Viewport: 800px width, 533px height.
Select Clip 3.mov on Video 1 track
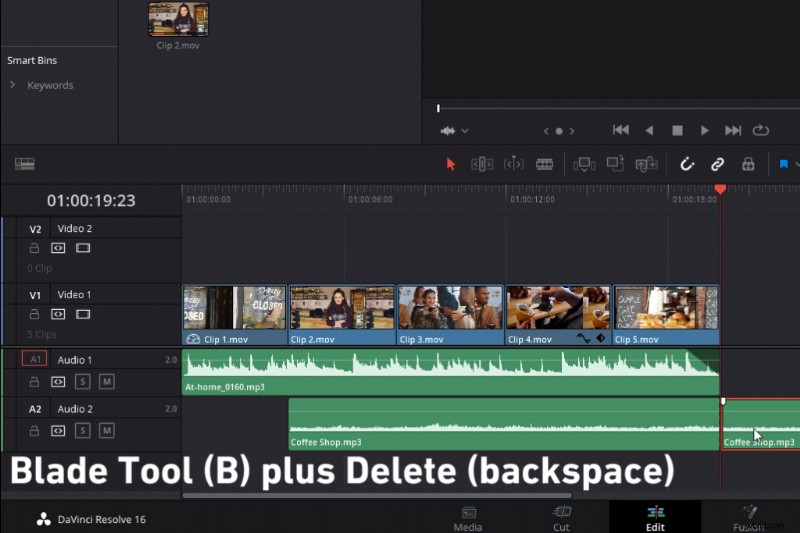click(x=450, y=315)
